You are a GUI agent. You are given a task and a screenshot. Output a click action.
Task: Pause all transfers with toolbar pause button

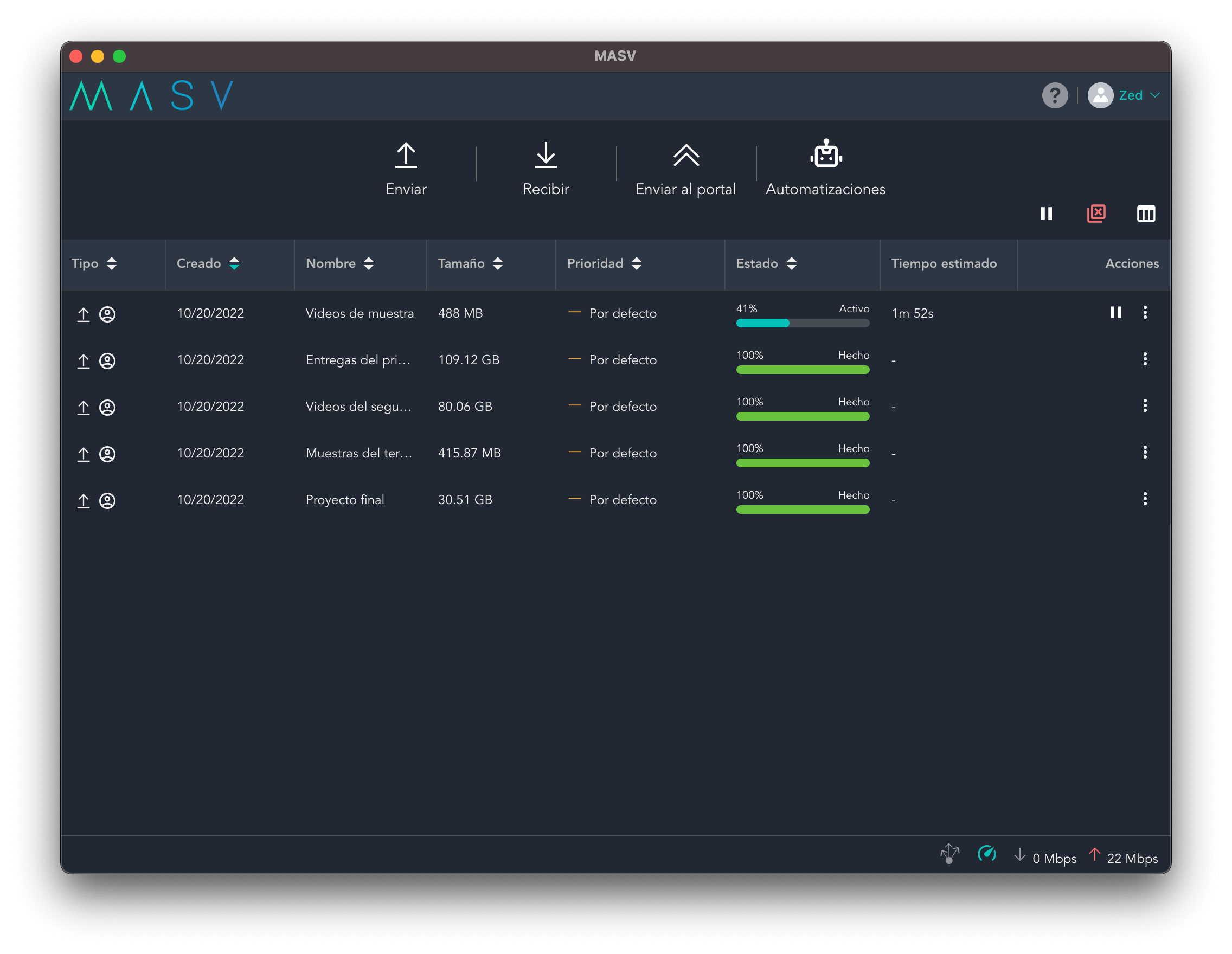tap(1046, 214)
